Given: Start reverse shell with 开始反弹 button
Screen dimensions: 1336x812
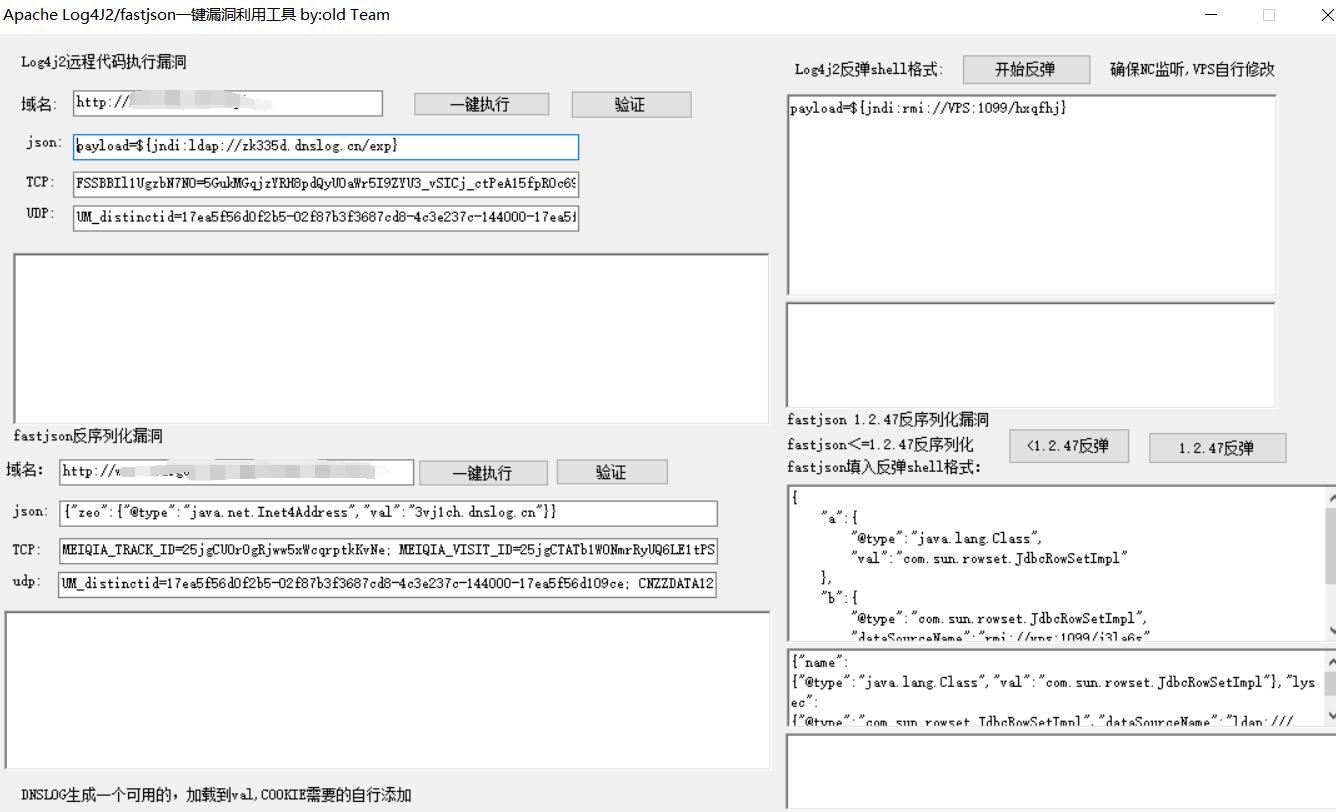Looking at the screenshot, I should [1026, 69].
